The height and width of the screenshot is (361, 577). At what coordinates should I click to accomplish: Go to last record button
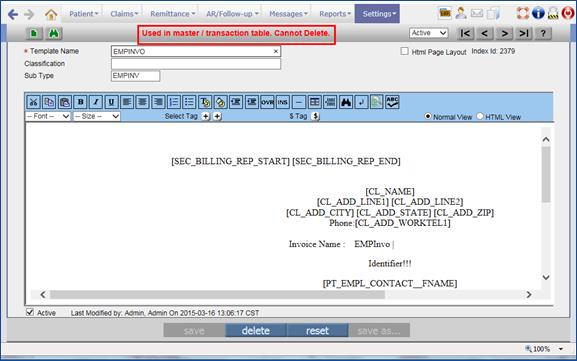(524, 33)
